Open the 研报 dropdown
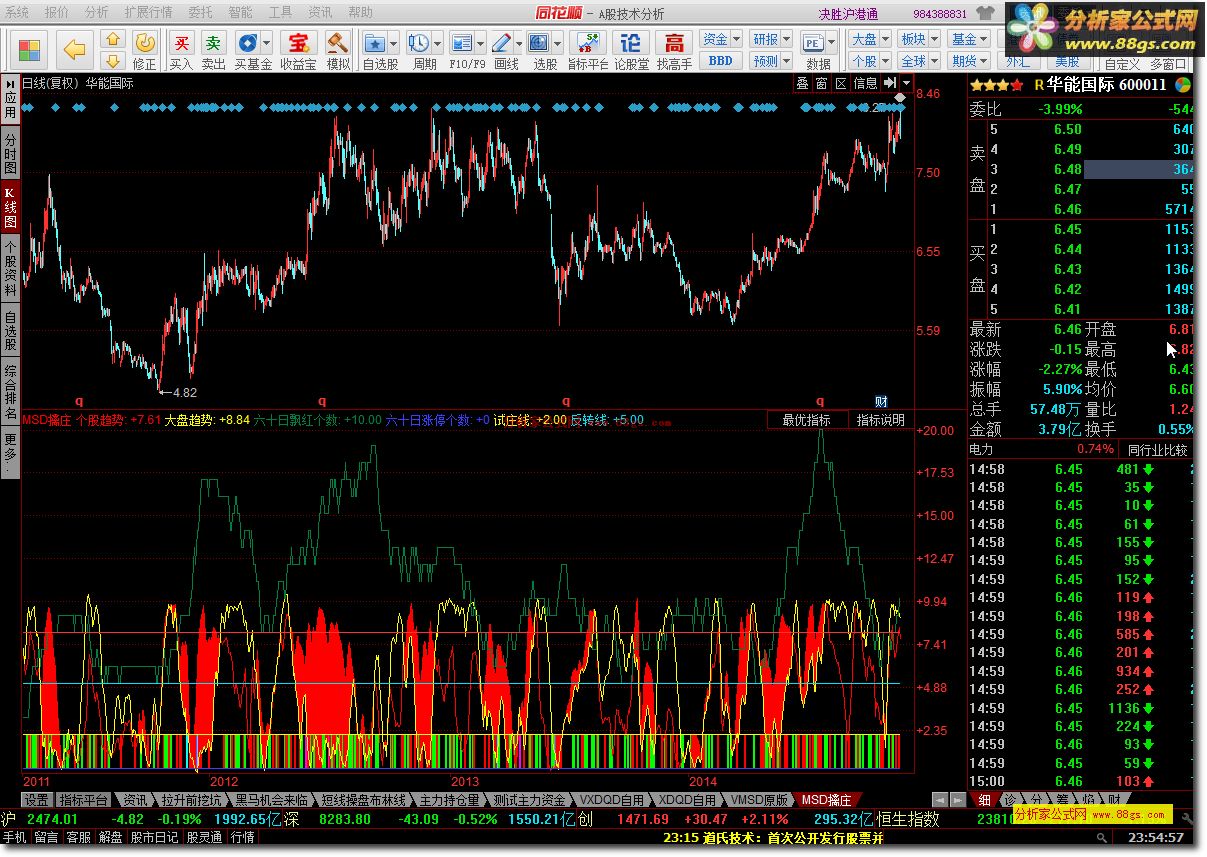This screenshot has height=857, width=1207. pyautogui.click(x=771, y=39)
